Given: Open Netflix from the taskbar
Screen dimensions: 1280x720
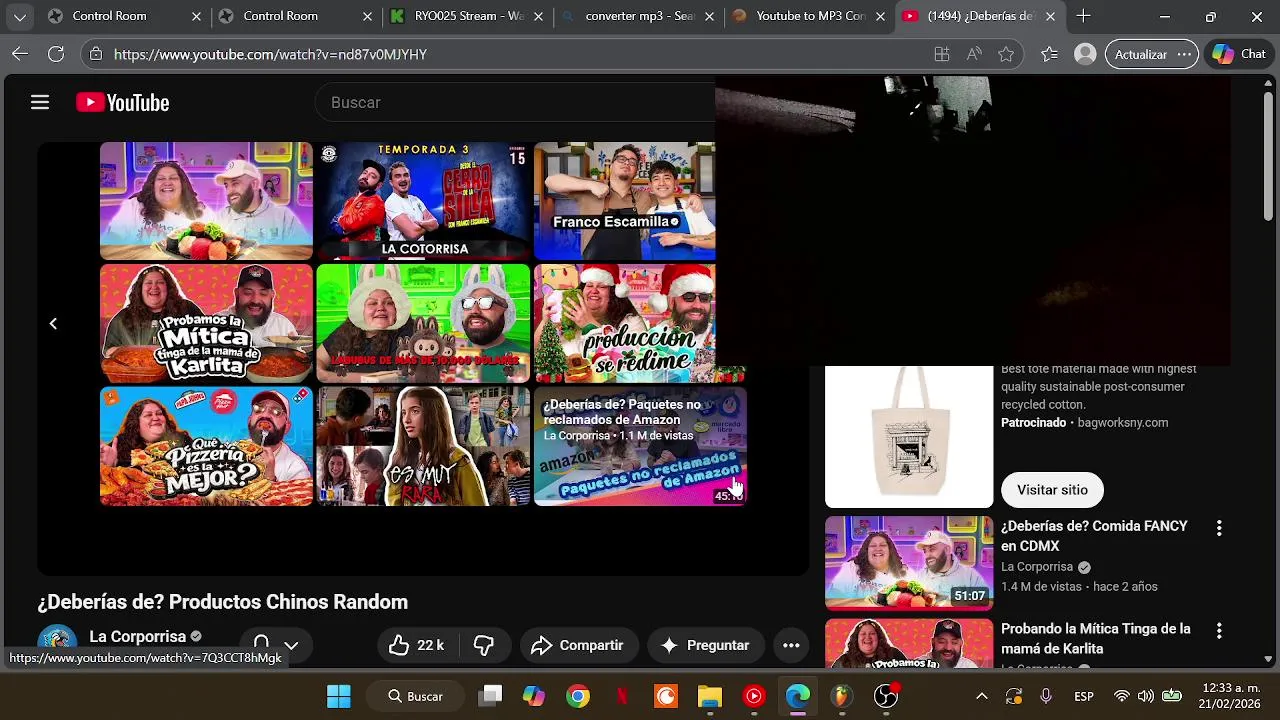Looking at the screenshot, I should (x=622, y=696).
